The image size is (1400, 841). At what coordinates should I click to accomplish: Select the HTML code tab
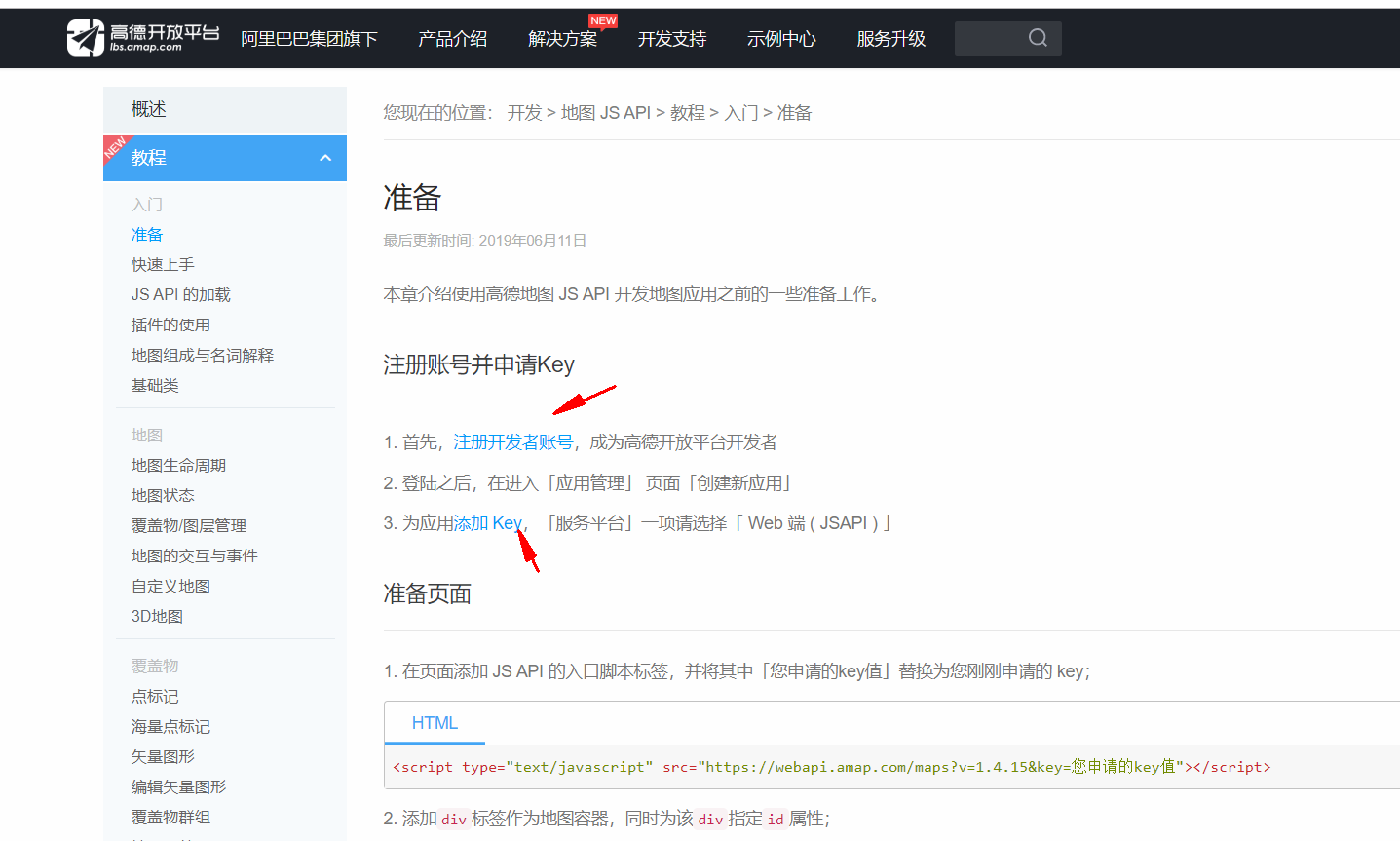435,723
